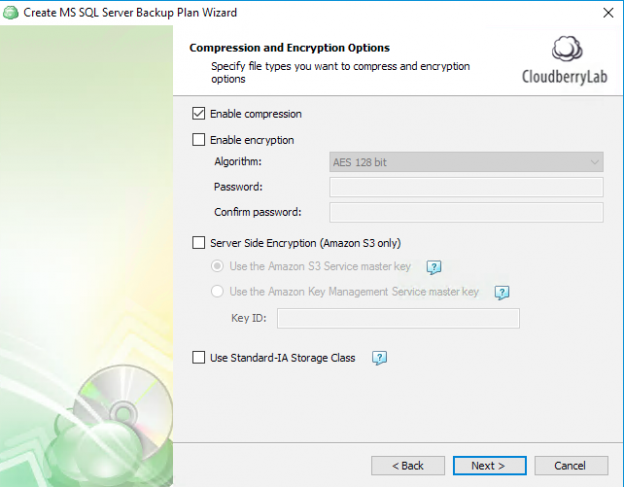The height and width of the screenshot is (487, 624).
Task: Select Amazon Key Management Service master key option
Action: point(218,292)
